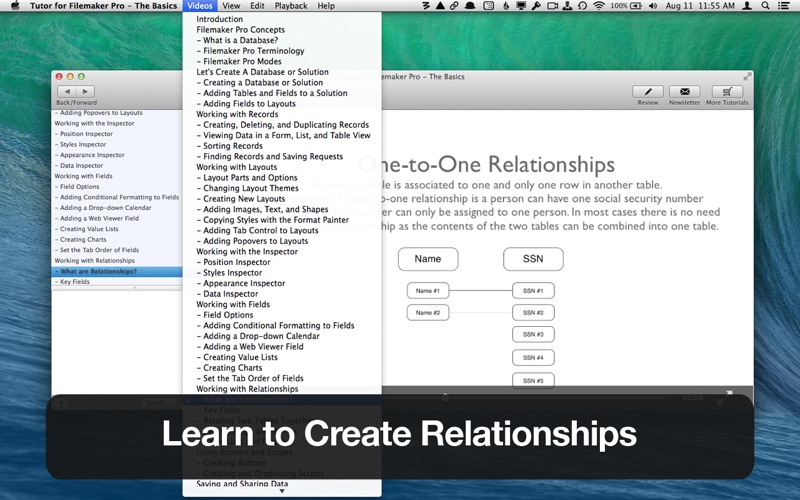The height and width of the screenshot is (500, 800).
Task: Open the Edit menu
Action: pyautogui.click(x=257, y=6)
